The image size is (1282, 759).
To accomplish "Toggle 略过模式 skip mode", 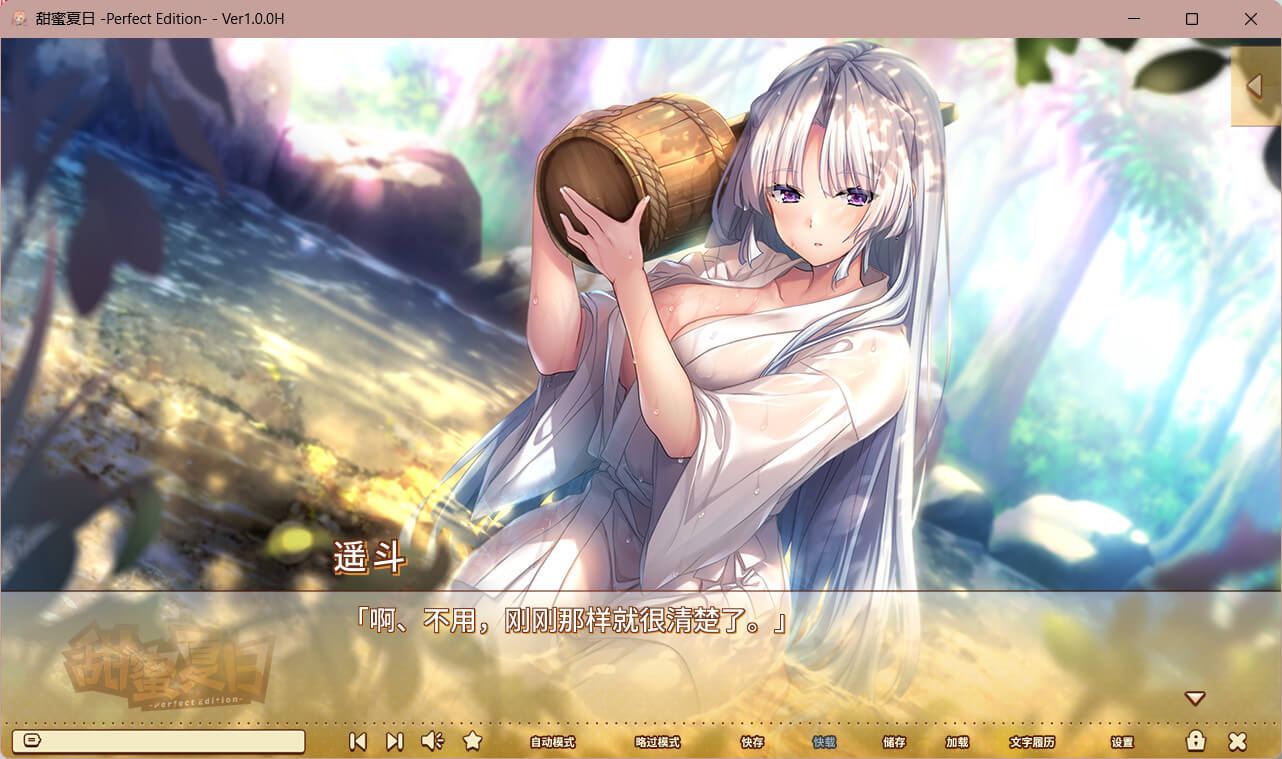I will point(657,743).
